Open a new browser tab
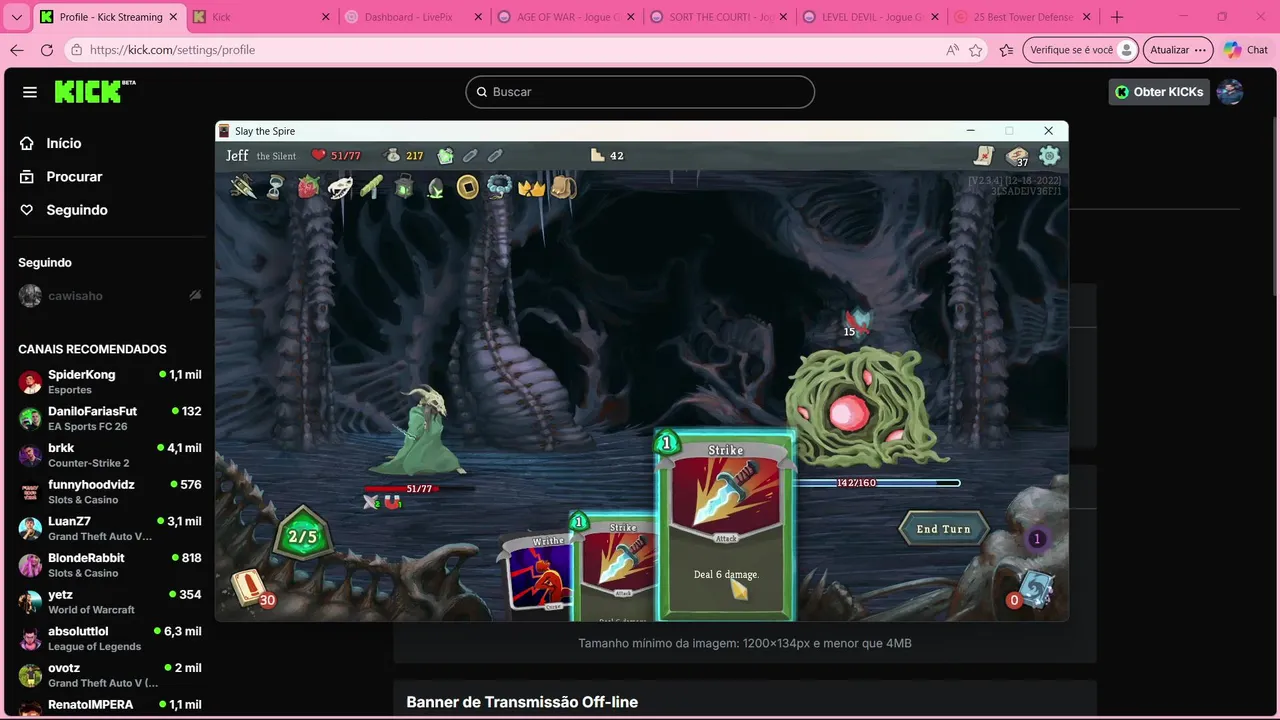 (x=1117, y=17)
